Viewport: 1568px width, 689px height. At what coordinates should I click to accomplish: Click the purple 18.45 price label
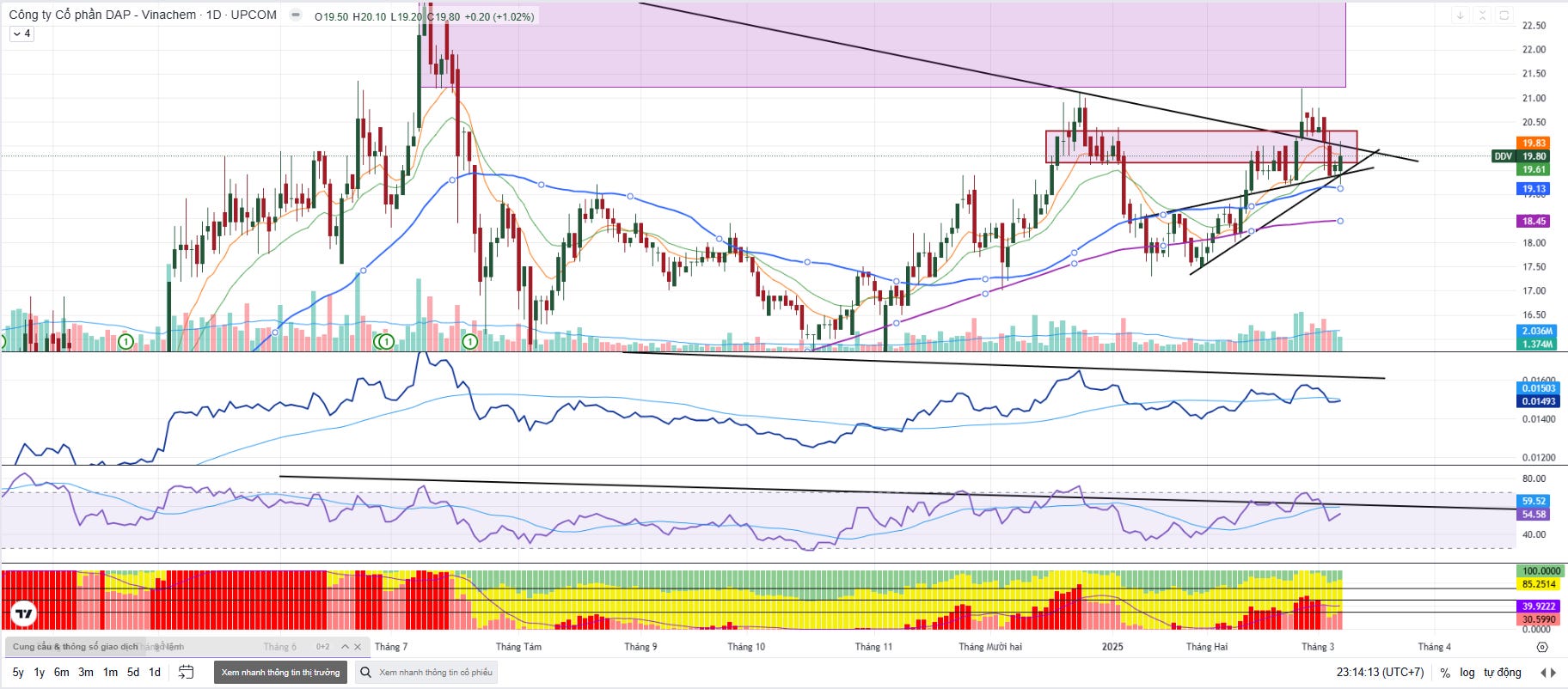pos(1534,221)
